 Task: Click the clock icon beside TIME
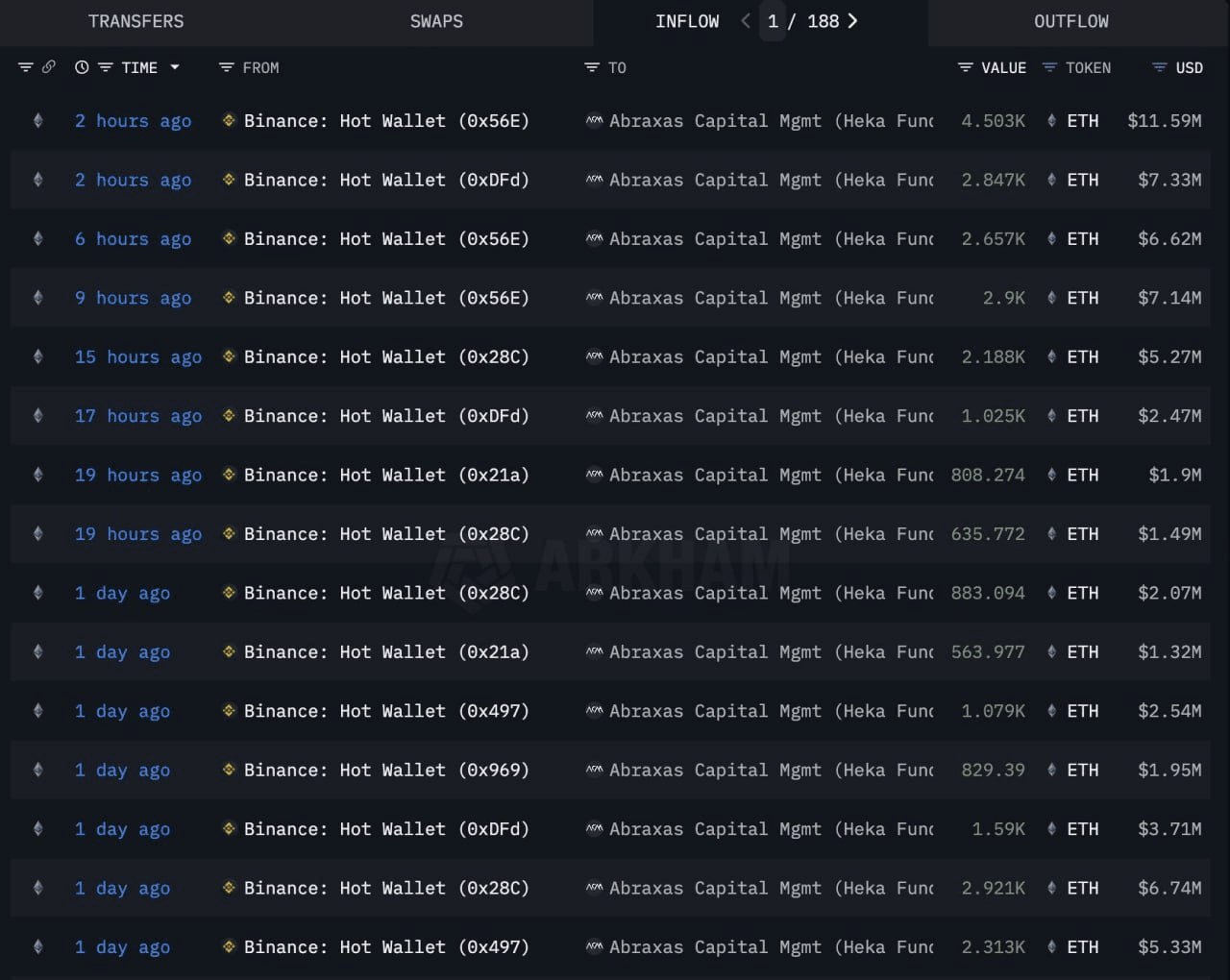pyautogui.click(x=82, y=67)
